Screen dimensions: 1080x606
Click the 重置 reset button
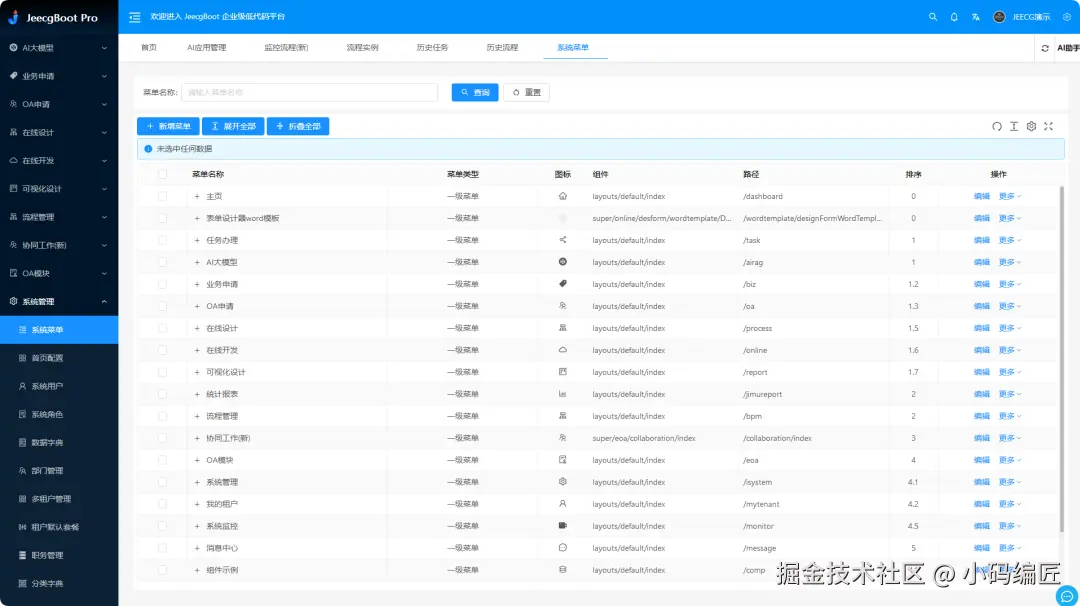coord(526,92)
